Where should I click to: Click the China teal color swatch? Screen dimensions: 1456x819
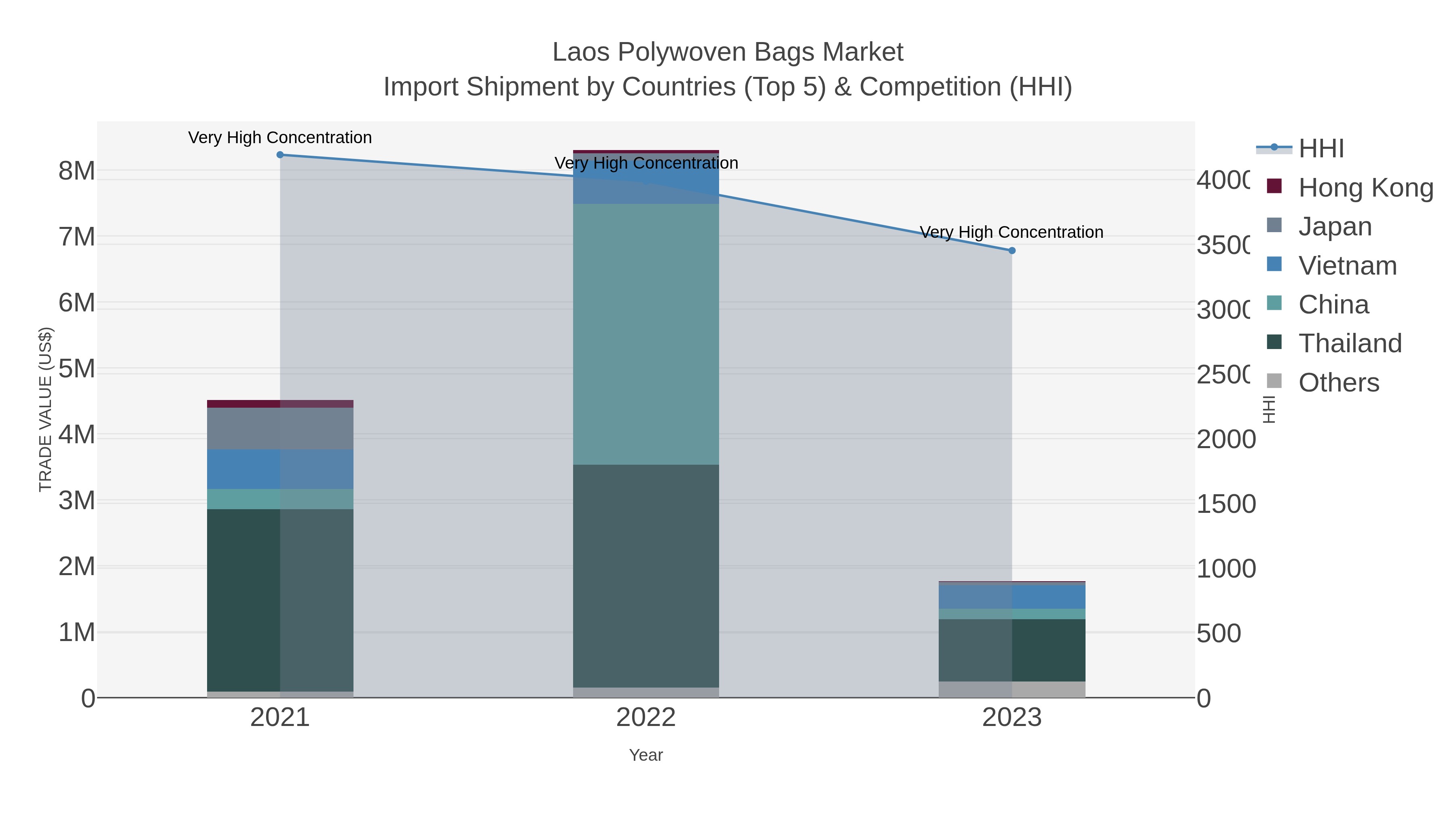[1274, 303]
